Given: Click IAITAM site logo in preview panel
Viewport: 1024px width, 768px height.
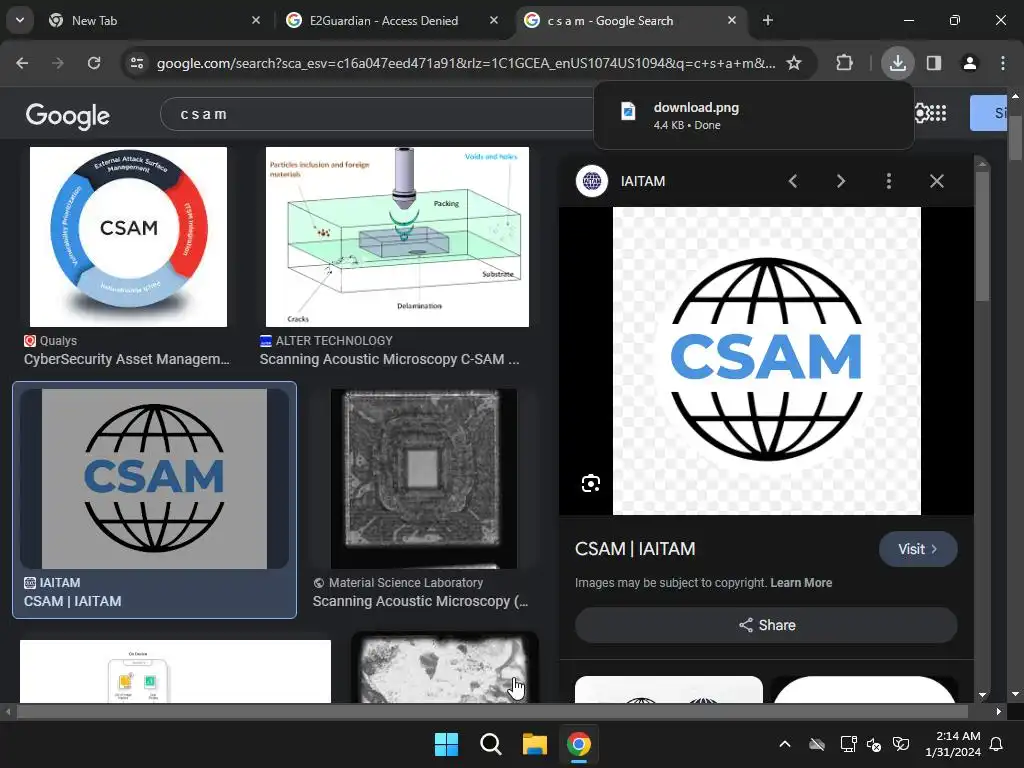Looking at the screenshot, I should point(592,181).
